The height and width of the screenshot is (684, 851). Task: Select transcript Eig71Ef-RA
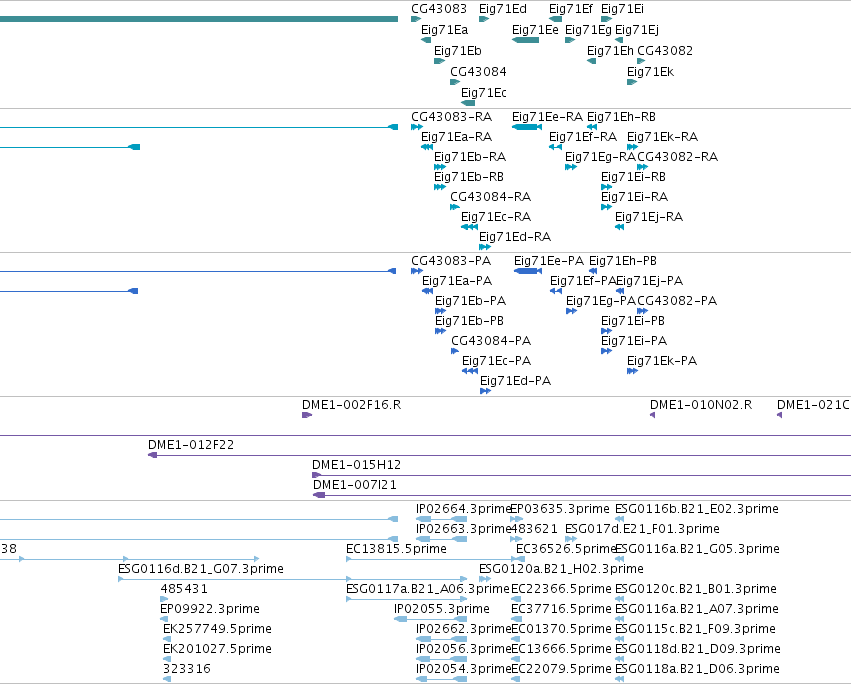(583, 137)
